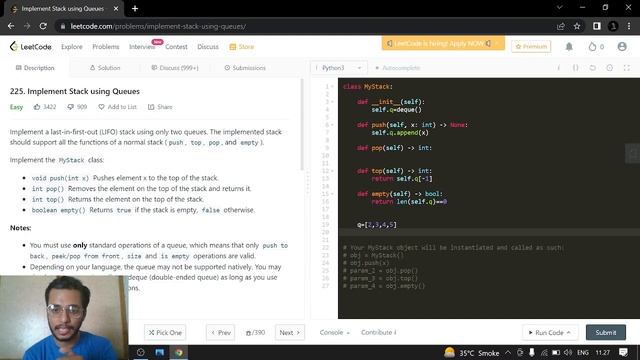Open the browser side panel icon
This screenshot has height=360, width=640.
click(x=596, y=26)
